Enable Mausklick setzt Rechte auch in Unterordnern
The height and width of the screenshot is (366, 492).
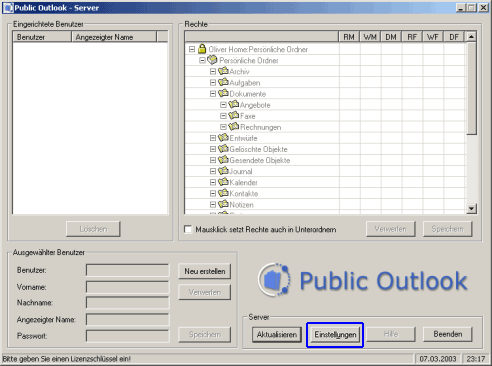[188, 229]
